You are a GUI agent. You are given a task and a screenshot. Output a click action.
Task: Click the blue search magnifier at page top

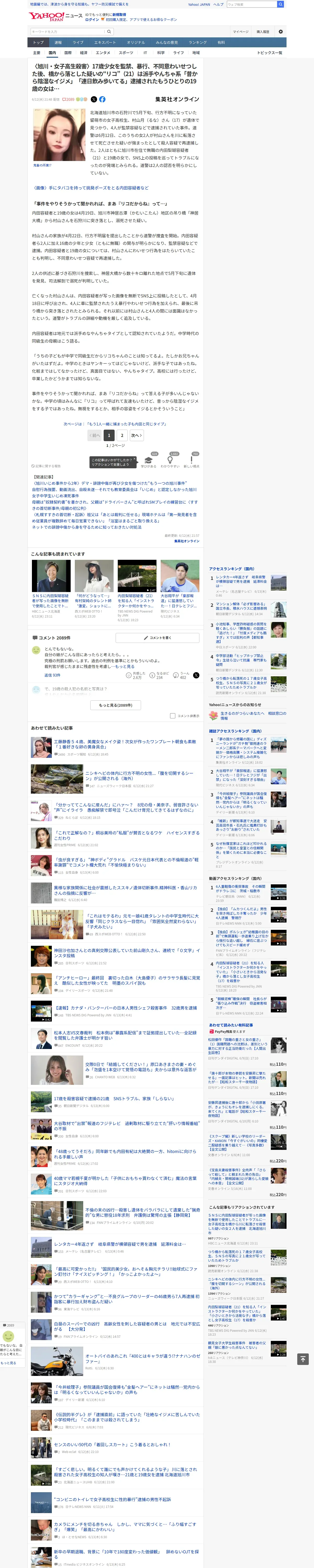[281, 4]
